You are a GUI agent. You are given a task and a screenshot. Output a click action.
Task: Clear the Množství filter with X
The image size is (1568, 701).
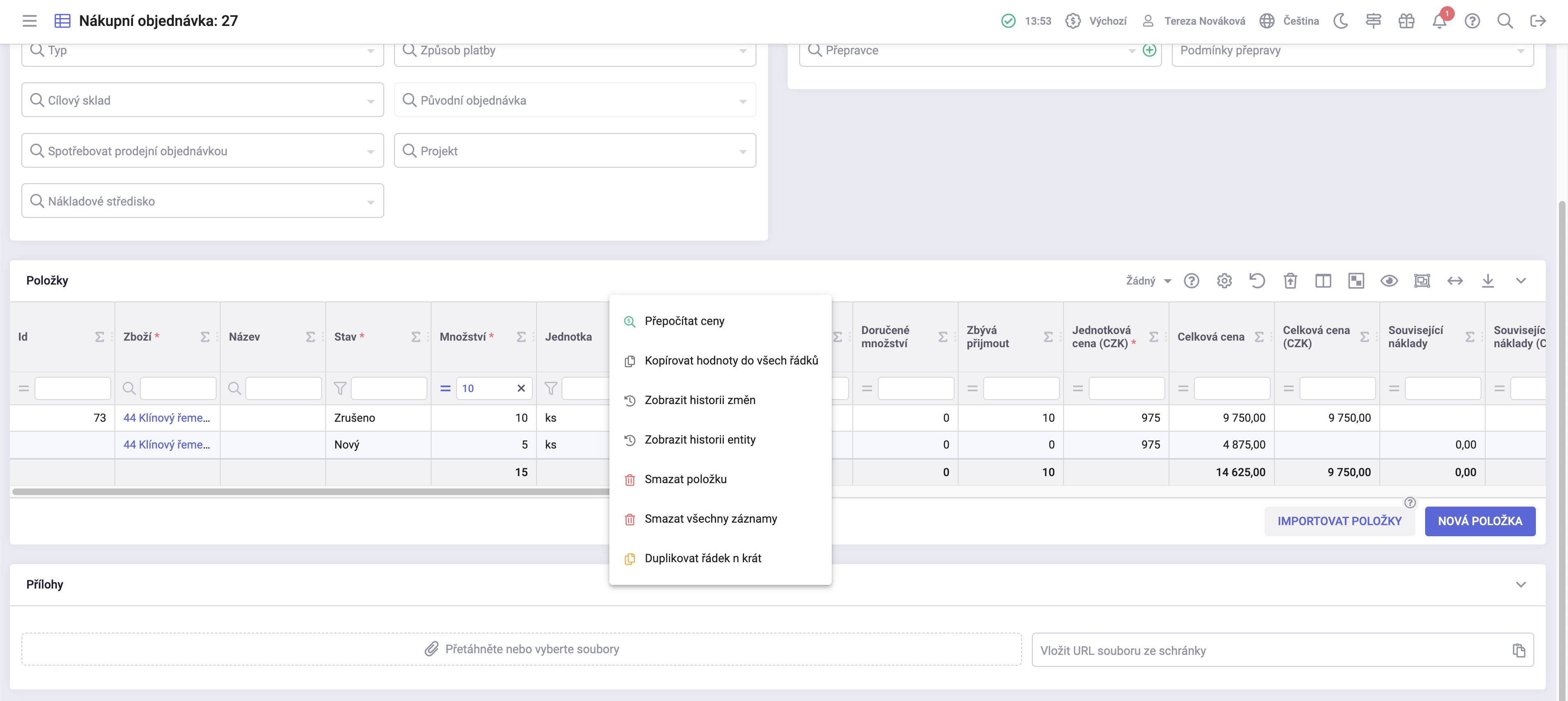pos(521,388)
